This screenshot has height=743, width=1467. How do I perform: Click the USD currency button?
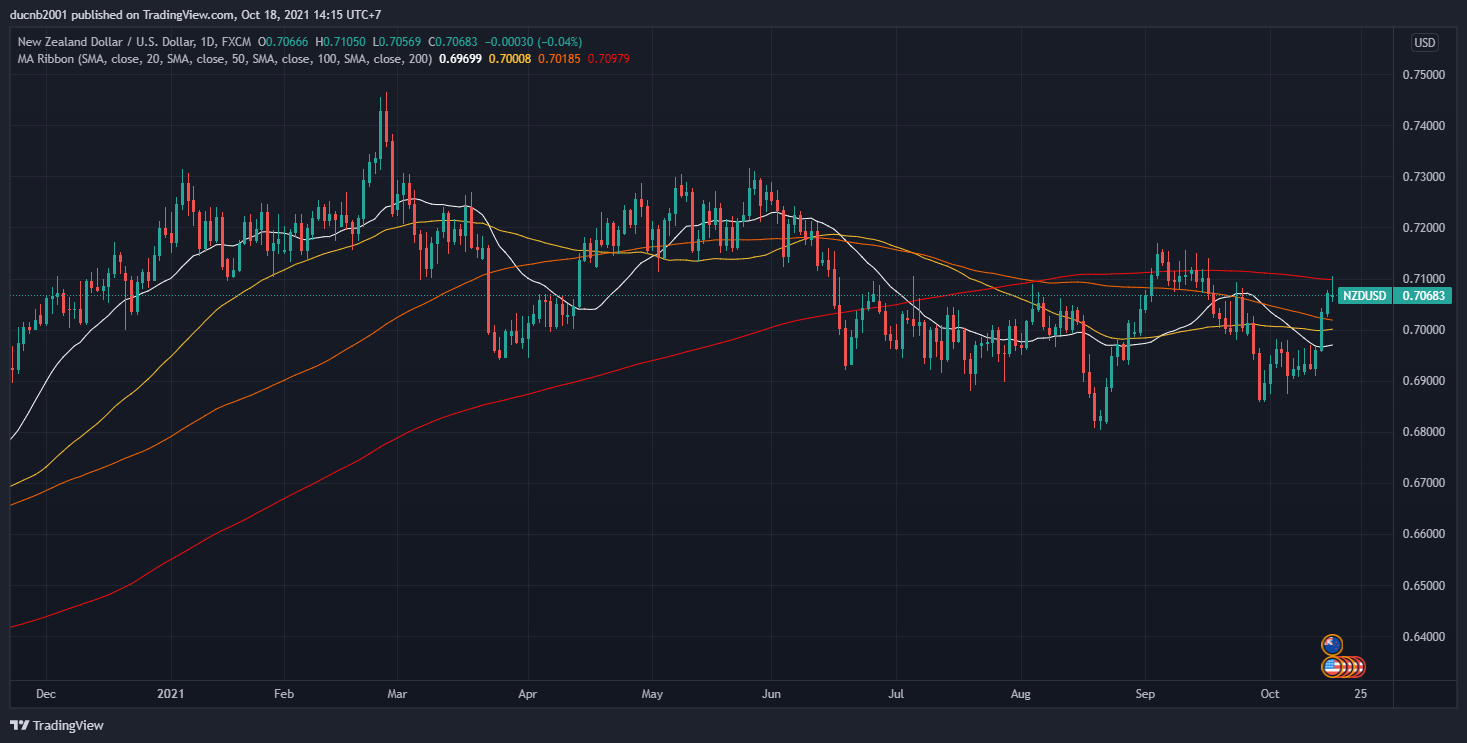[1424, 43]
